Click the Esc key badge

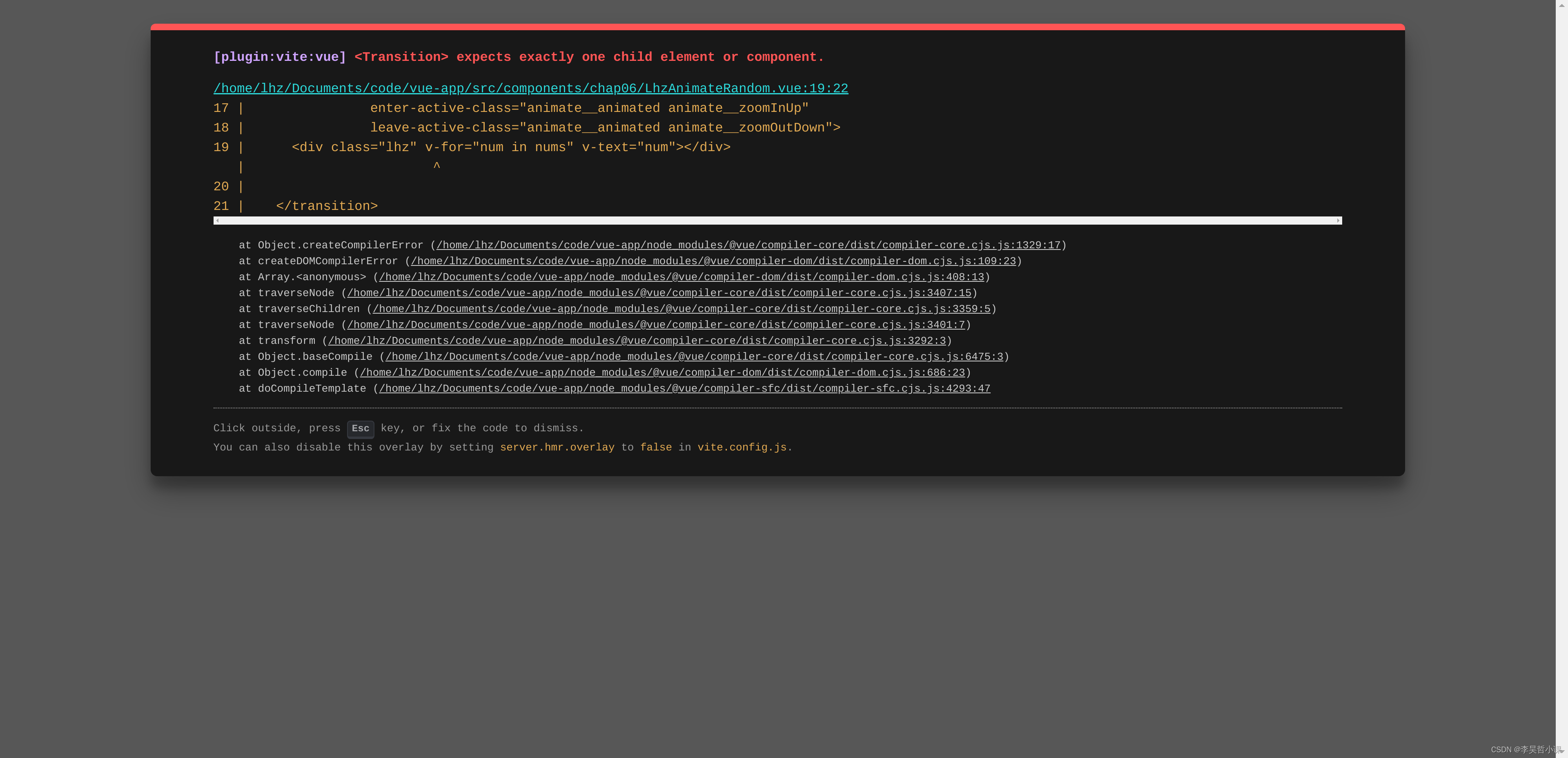point(360,428)
